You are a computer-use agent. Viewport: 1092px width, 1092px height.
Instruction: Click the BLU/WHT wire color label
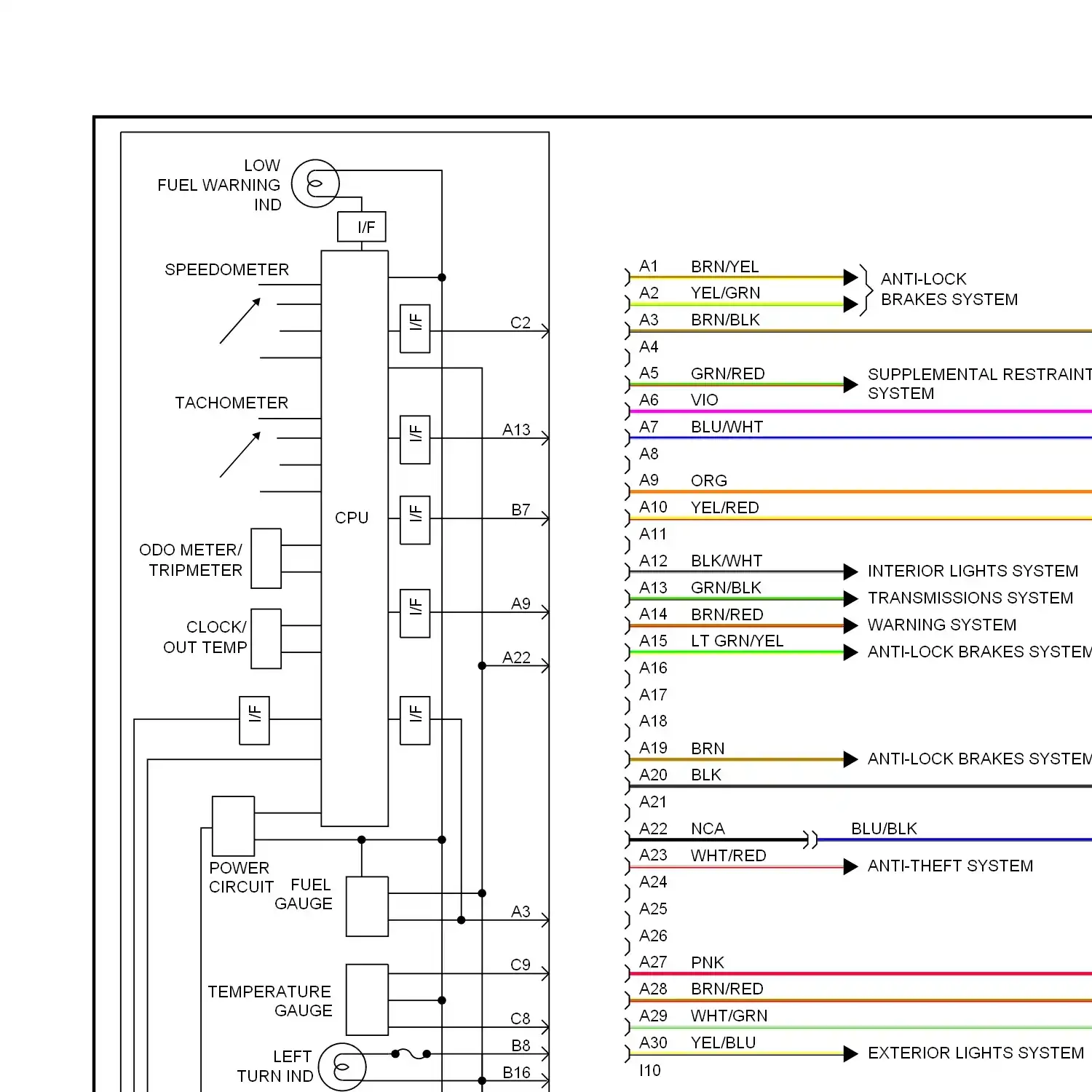pyautogui.click(x=727, y=427)
